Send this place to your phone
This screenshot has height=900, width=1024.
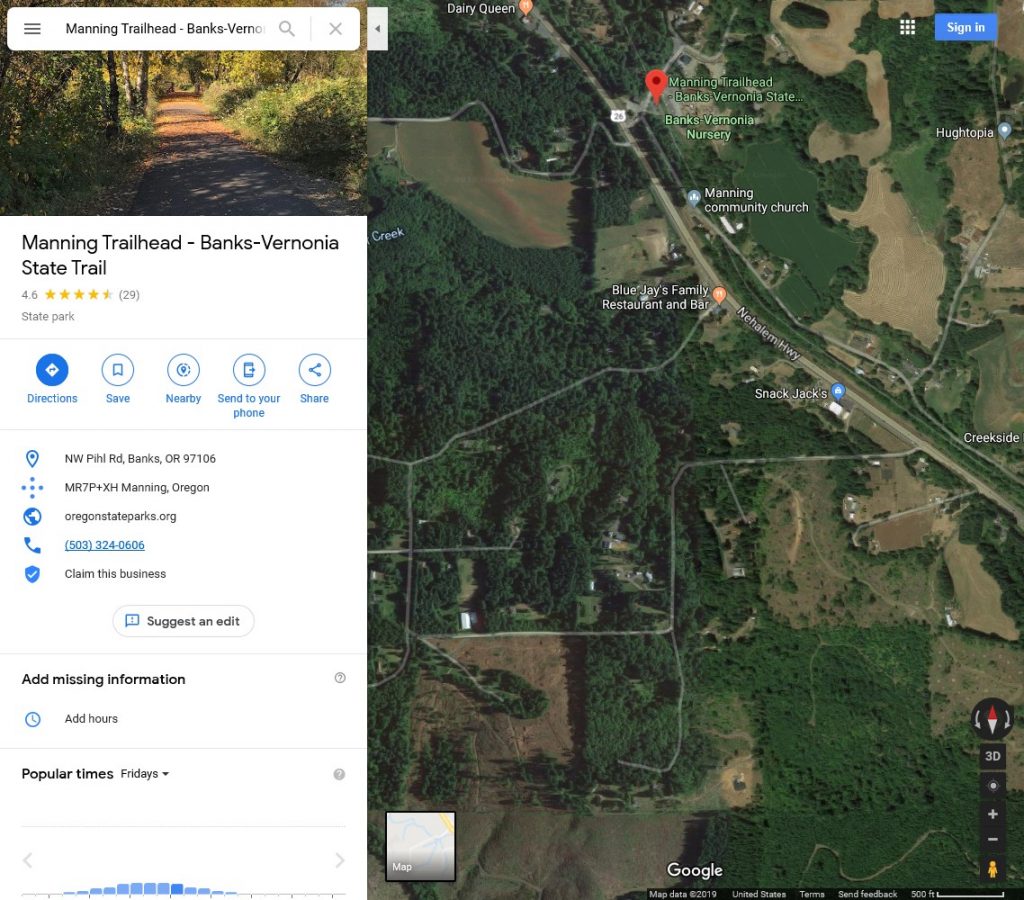click(249, 386)
